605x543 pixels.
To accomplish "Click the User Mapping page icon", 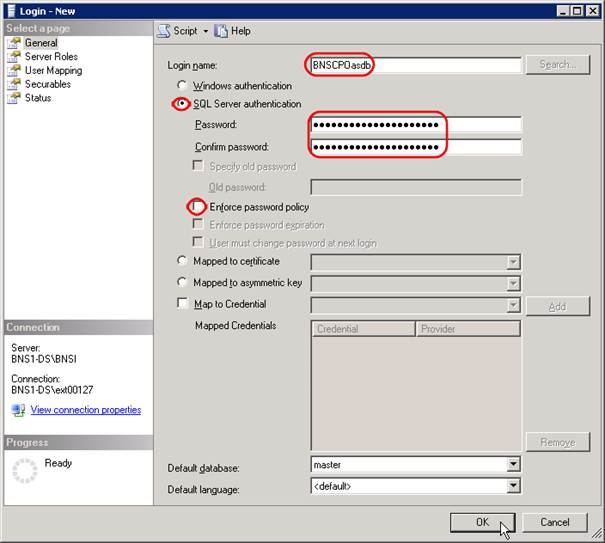I will [14, 71].
